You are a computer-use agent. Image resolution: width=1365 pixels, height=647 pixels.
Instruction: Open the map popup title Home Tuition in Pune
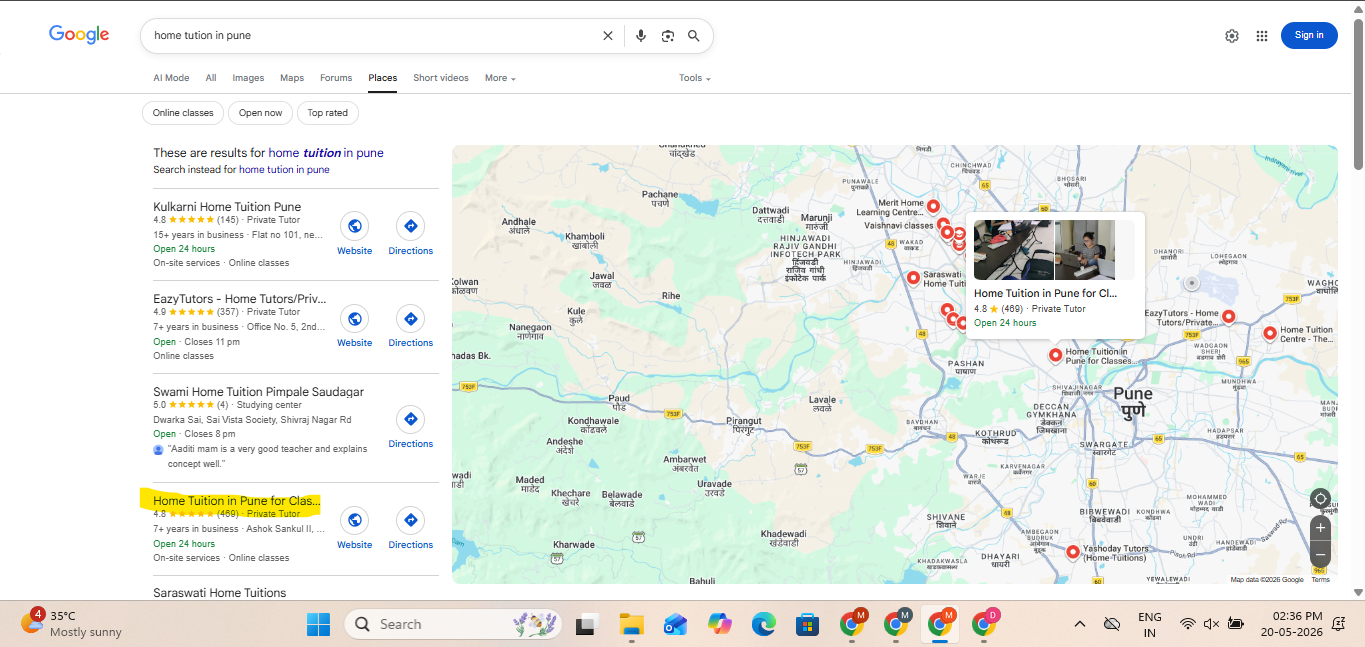coord(1045,294)
